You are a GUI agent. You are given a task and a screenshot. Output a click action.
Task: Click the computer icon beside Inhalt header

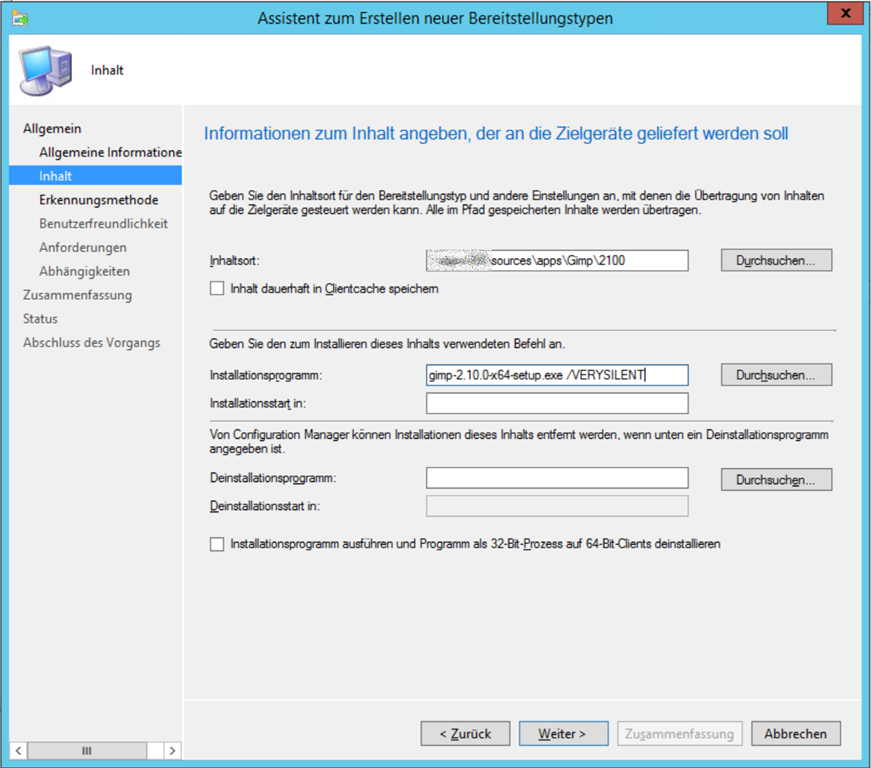[x=45, y=69]
